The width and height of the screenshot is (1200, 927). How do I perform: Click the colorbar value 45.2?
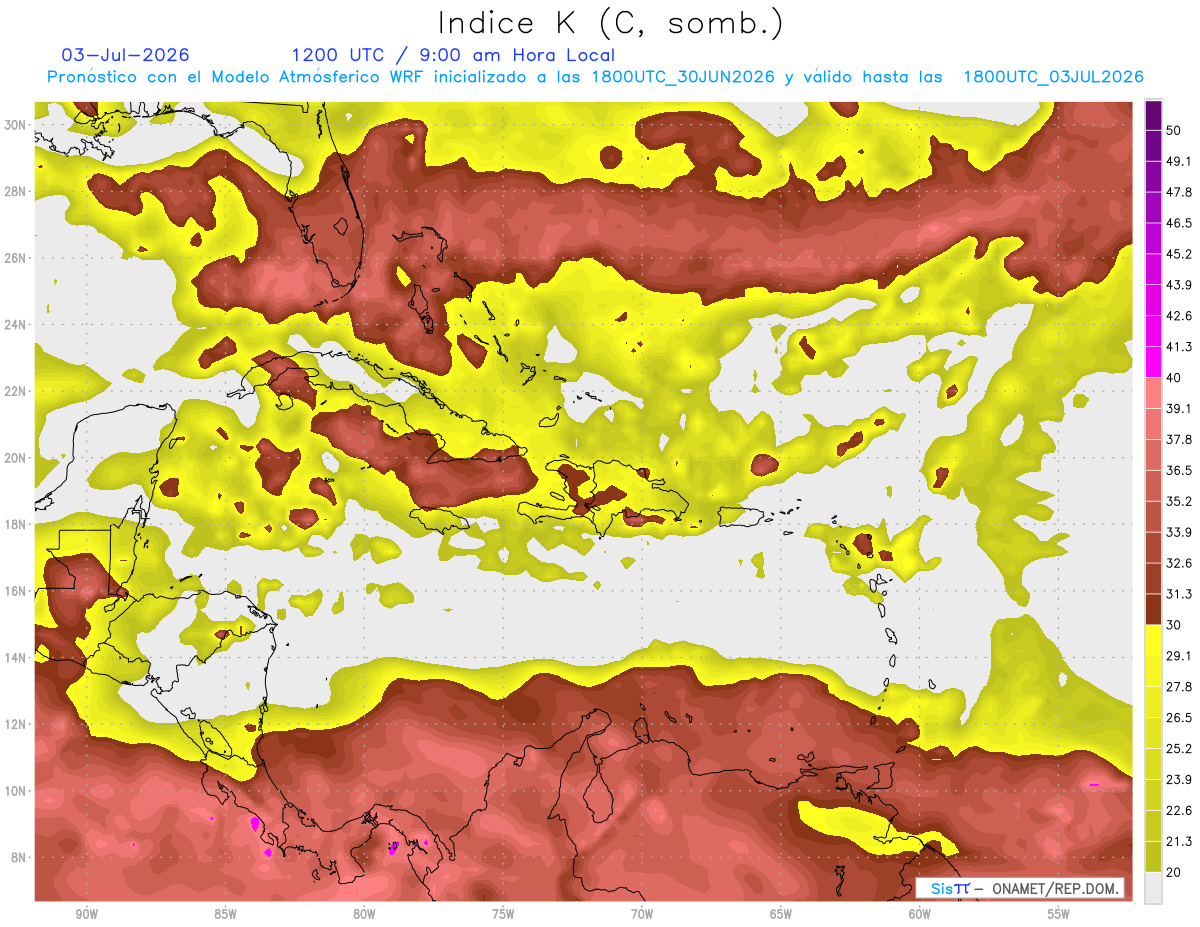point(1179,254)
